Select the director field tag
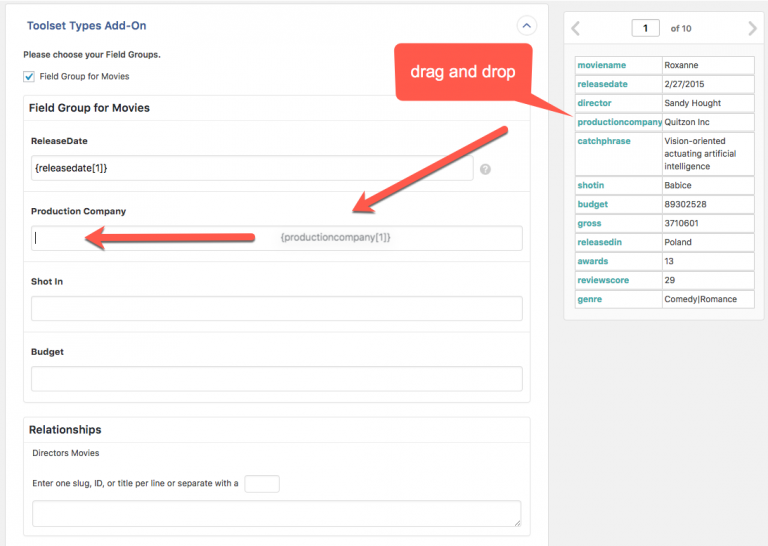The height and width of the screenshot is (546, 768). 594,103
